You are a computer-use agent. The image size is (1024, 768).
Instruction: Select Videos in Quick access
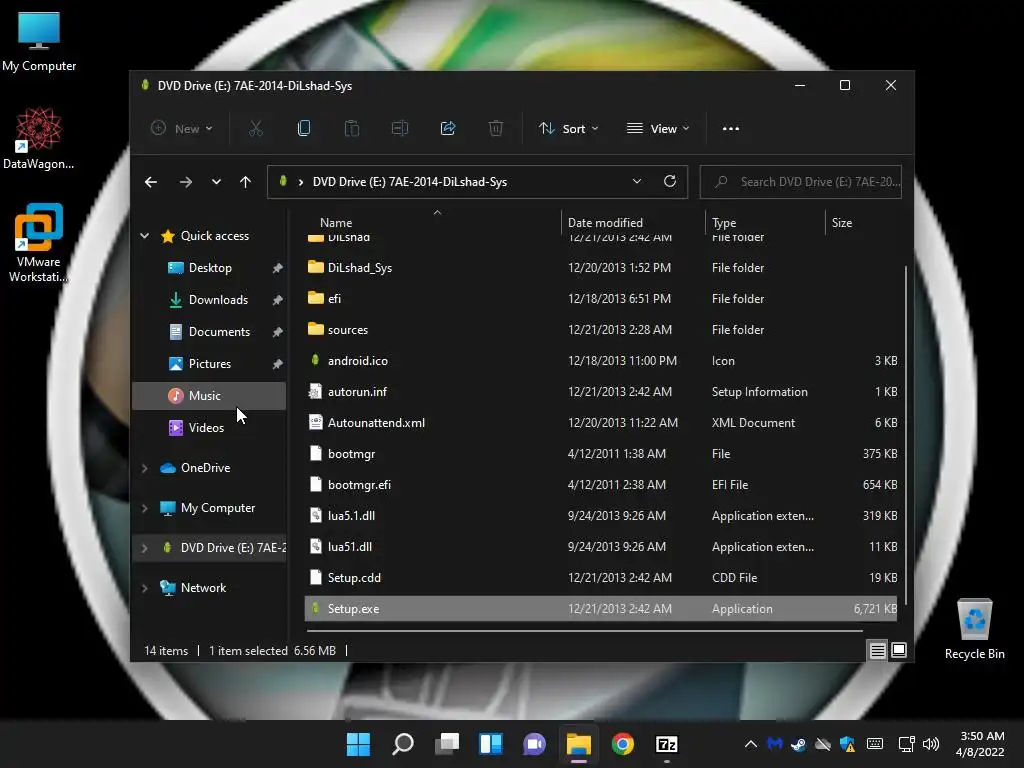click(x=209, y=428)
